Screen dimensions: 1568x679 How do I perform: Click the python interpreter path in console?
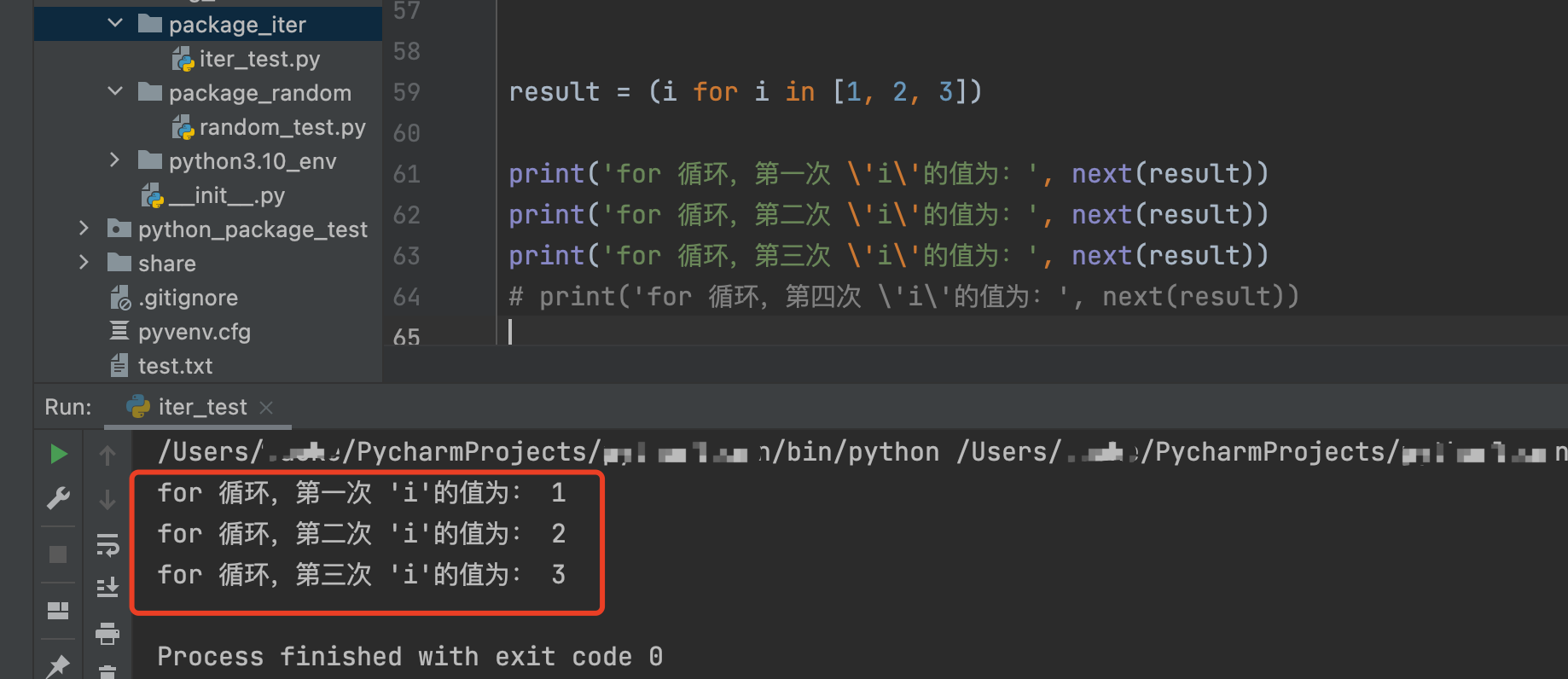pos(549,451)
